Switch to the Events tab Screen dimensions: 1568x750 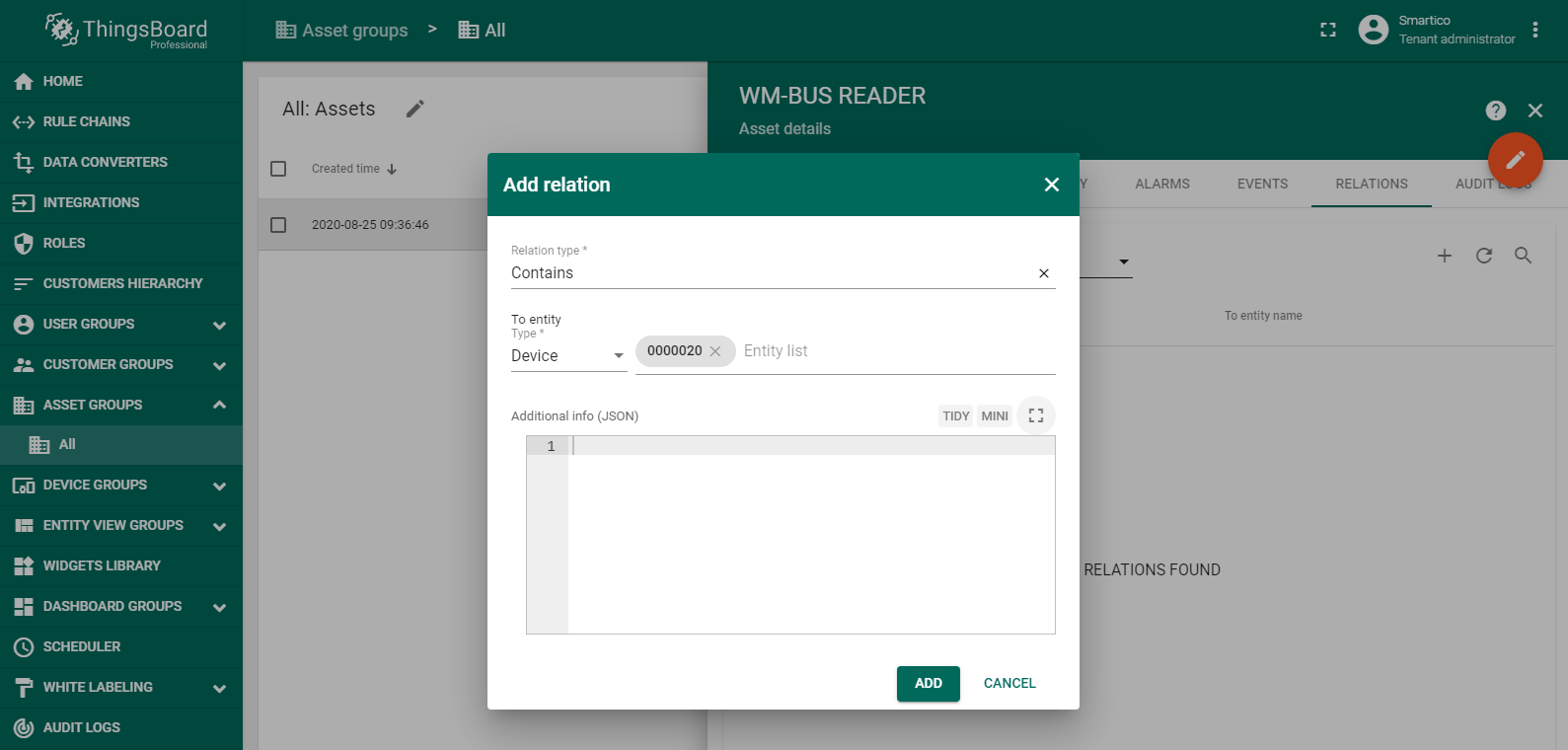(x=1262, y=184)
